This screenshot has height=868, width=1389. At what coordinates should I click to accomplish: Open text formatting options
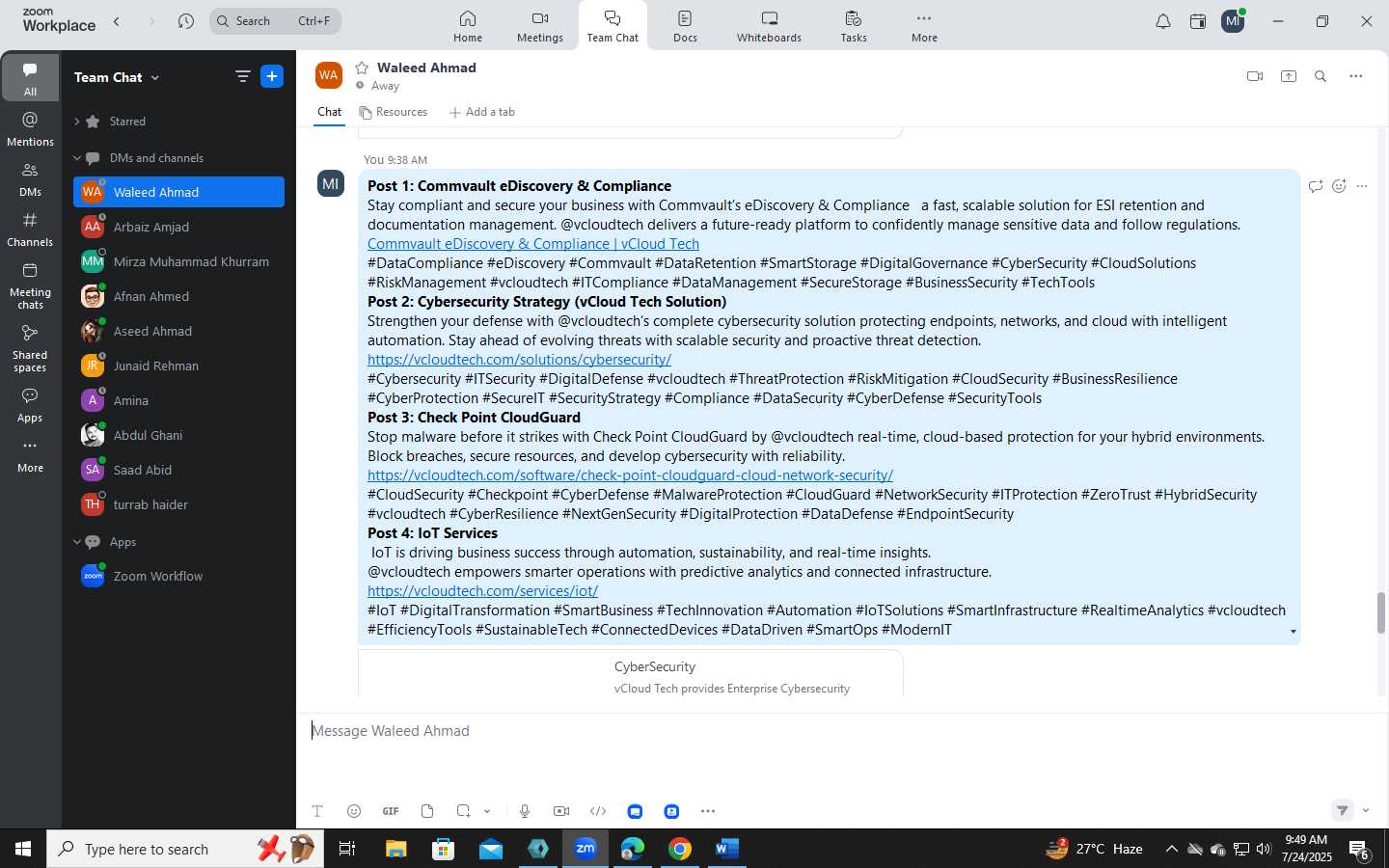(317, 811)
